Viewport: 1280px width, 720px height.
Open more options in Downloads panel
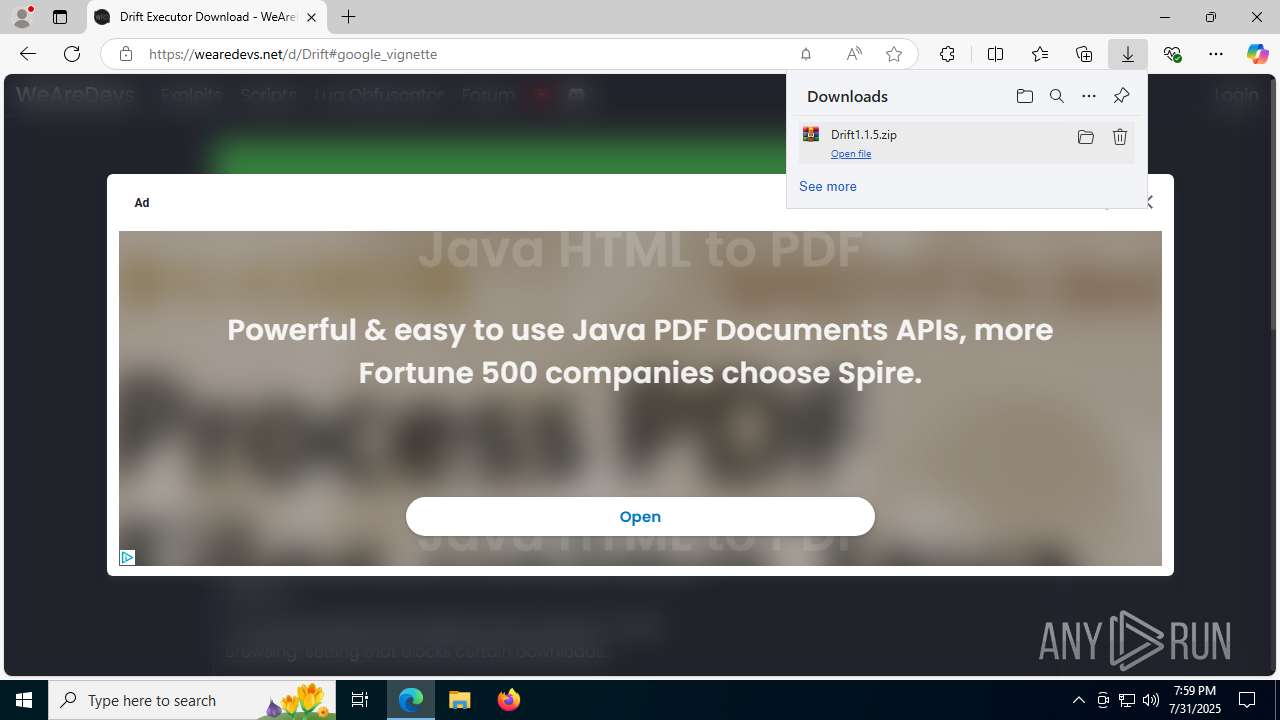click(1089, 96)
